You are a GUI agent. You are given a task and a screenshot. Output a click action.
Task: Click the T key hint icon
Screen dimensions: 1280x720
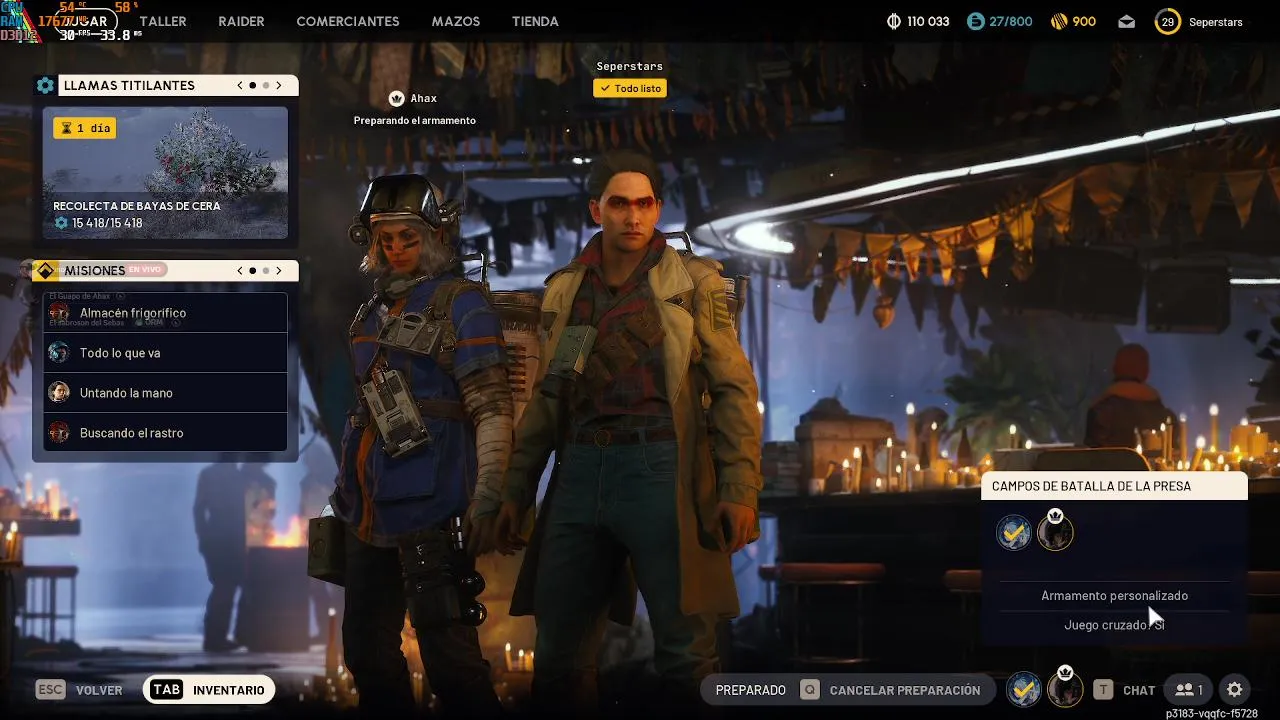[1102, 690]
